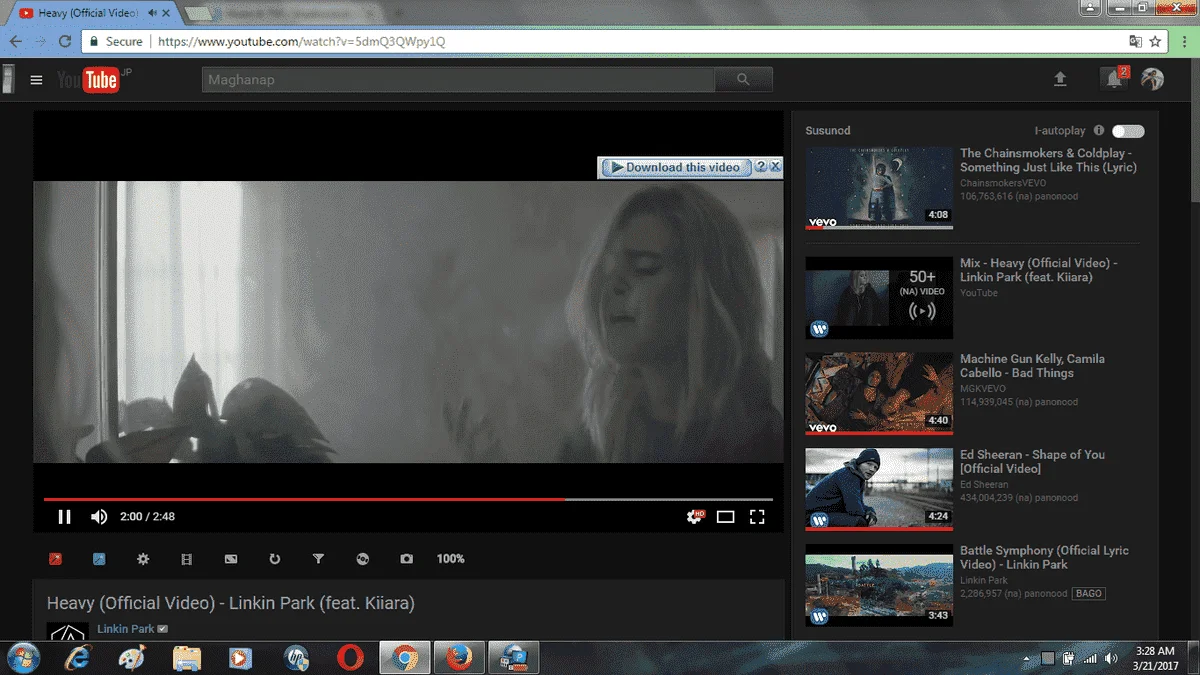
Task: Open help on the download bar question mark
Action: (x=761, y=167)
